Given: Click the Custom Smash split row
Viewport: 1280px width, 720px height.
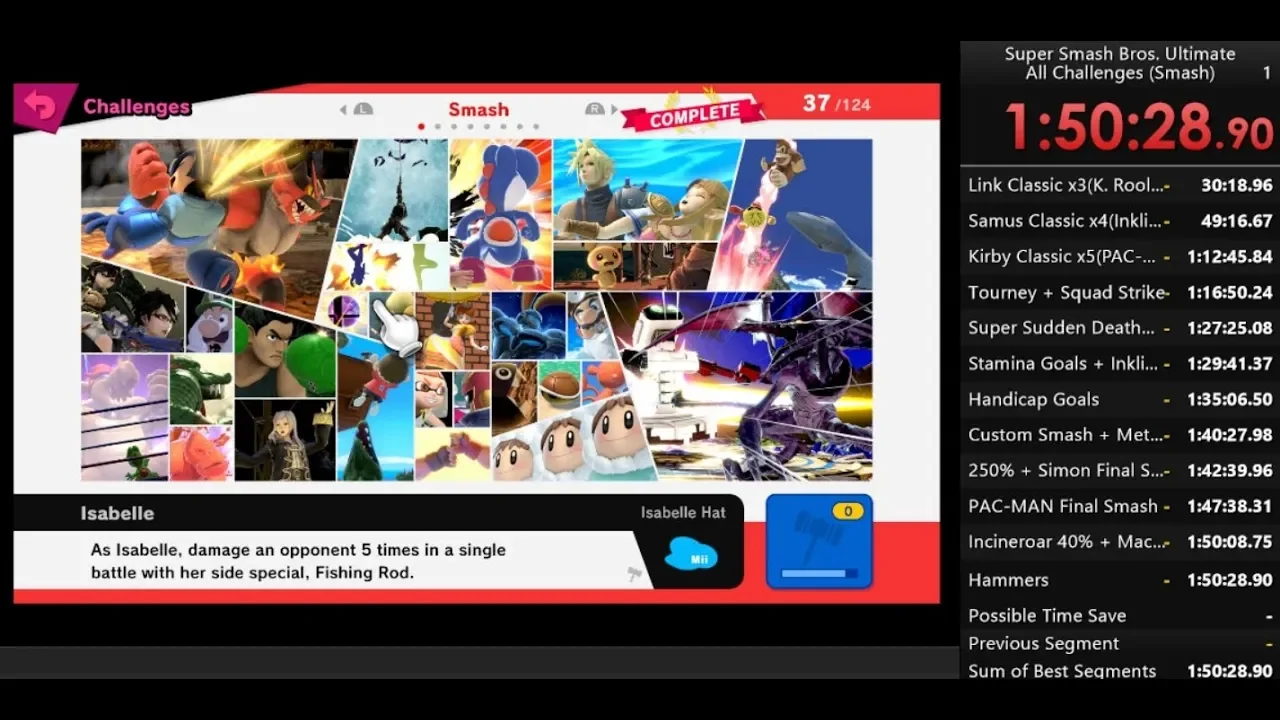Looking at the screenshot, I should click(1120, 434).
